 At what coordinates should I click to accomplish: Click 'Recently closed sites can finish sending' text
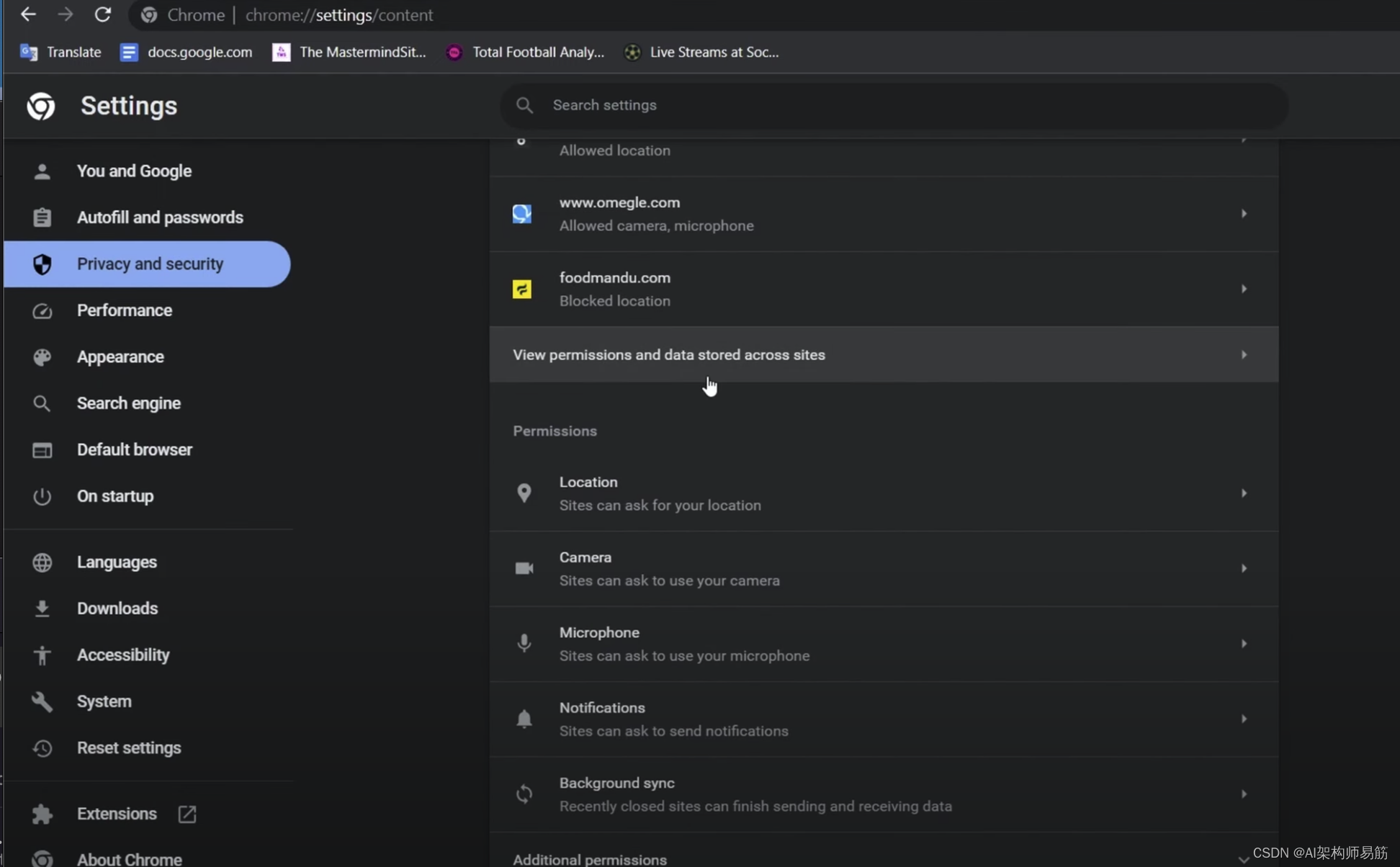tap(755, 807)
